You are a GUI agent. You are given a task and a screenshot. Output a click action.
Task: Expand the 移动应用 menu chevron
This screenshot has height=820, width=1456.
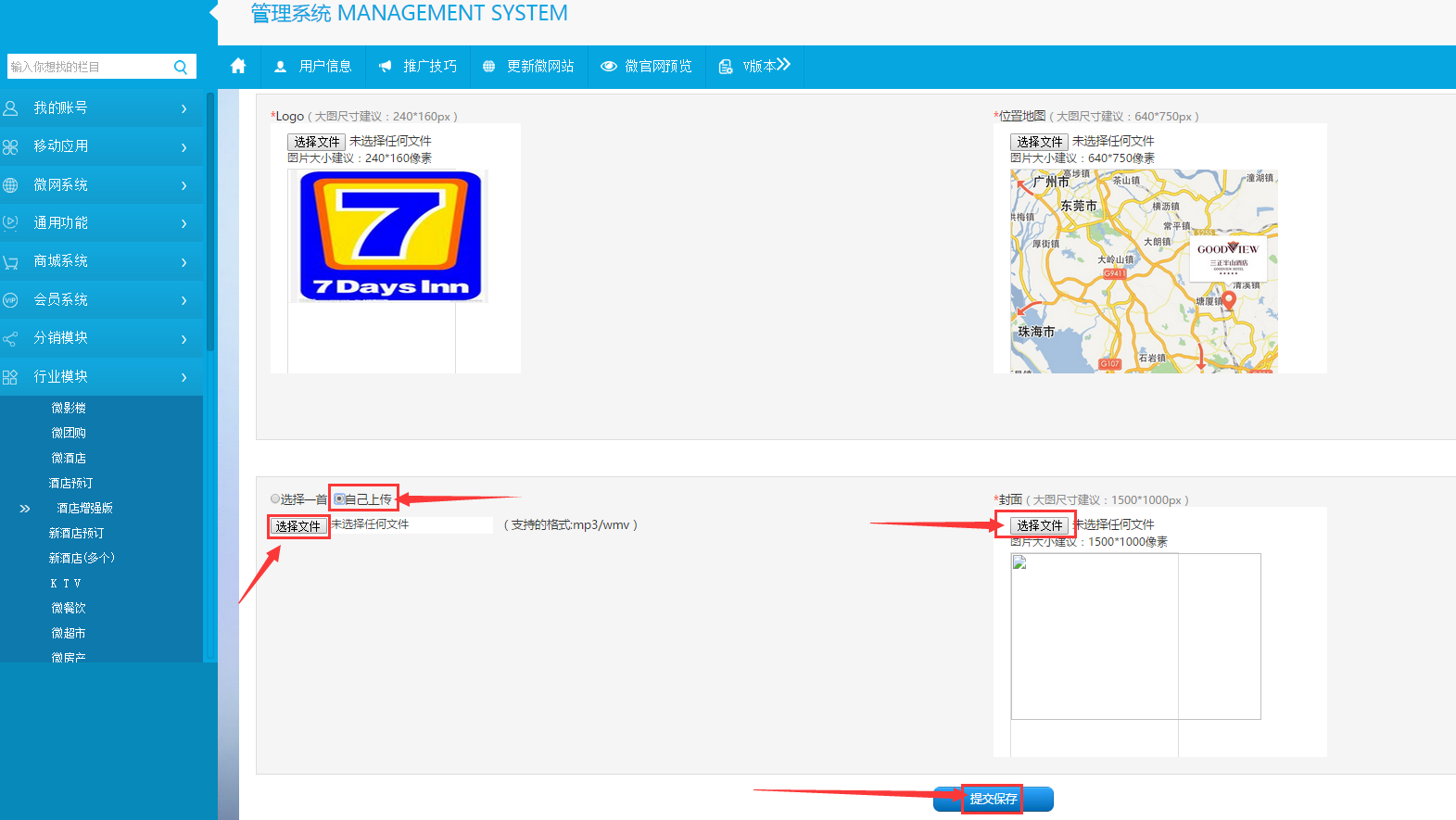click(184, 147)
